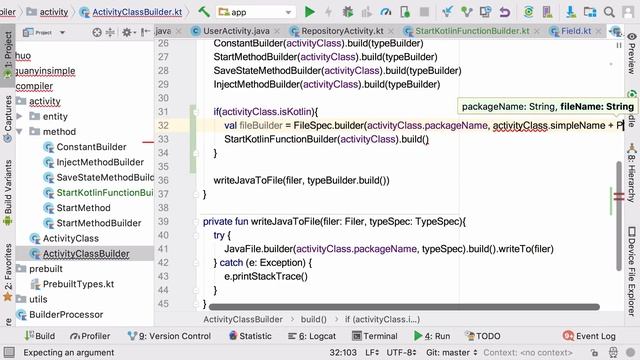Open the Logcat tool window

312,336
